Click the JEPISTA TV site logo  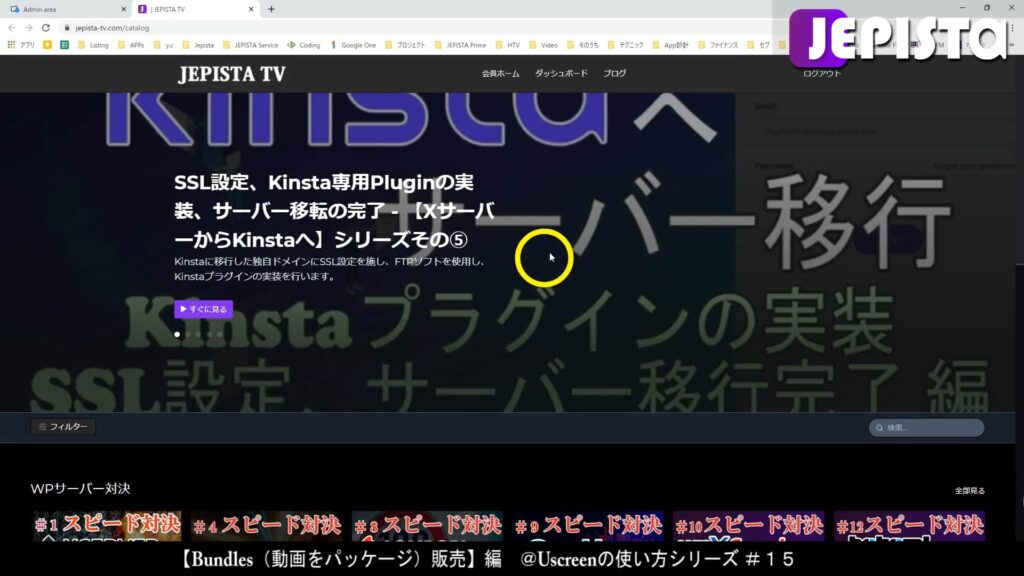232,74
